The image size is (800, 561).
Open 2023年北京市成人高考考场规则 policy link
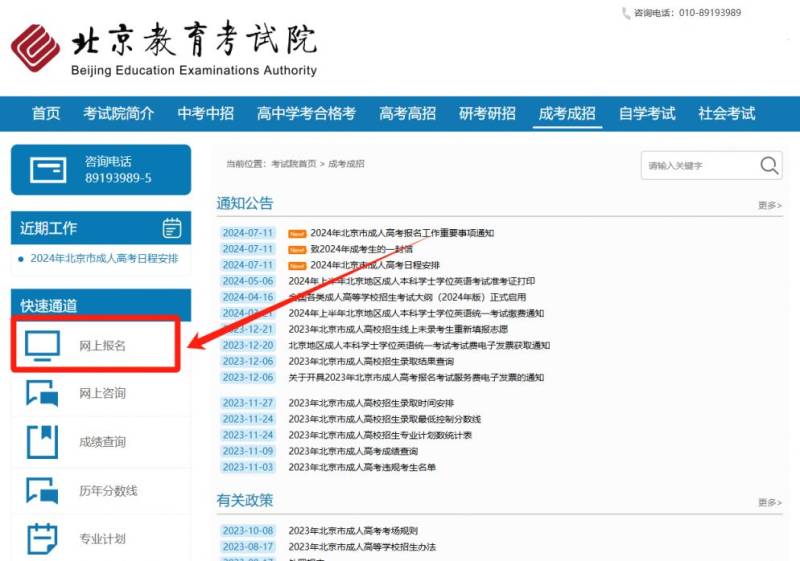(x=353, y=531)
